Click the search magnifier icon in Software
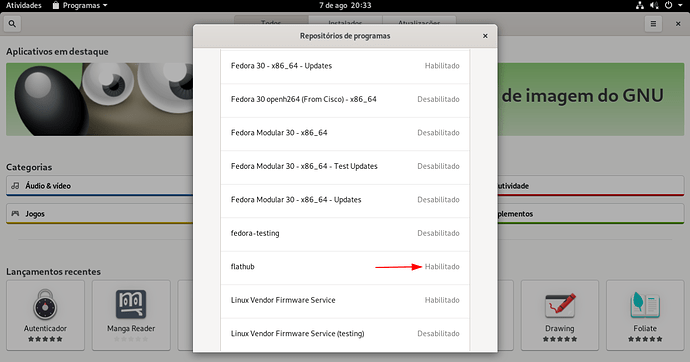Screen dimensions: 690x362 12,24
